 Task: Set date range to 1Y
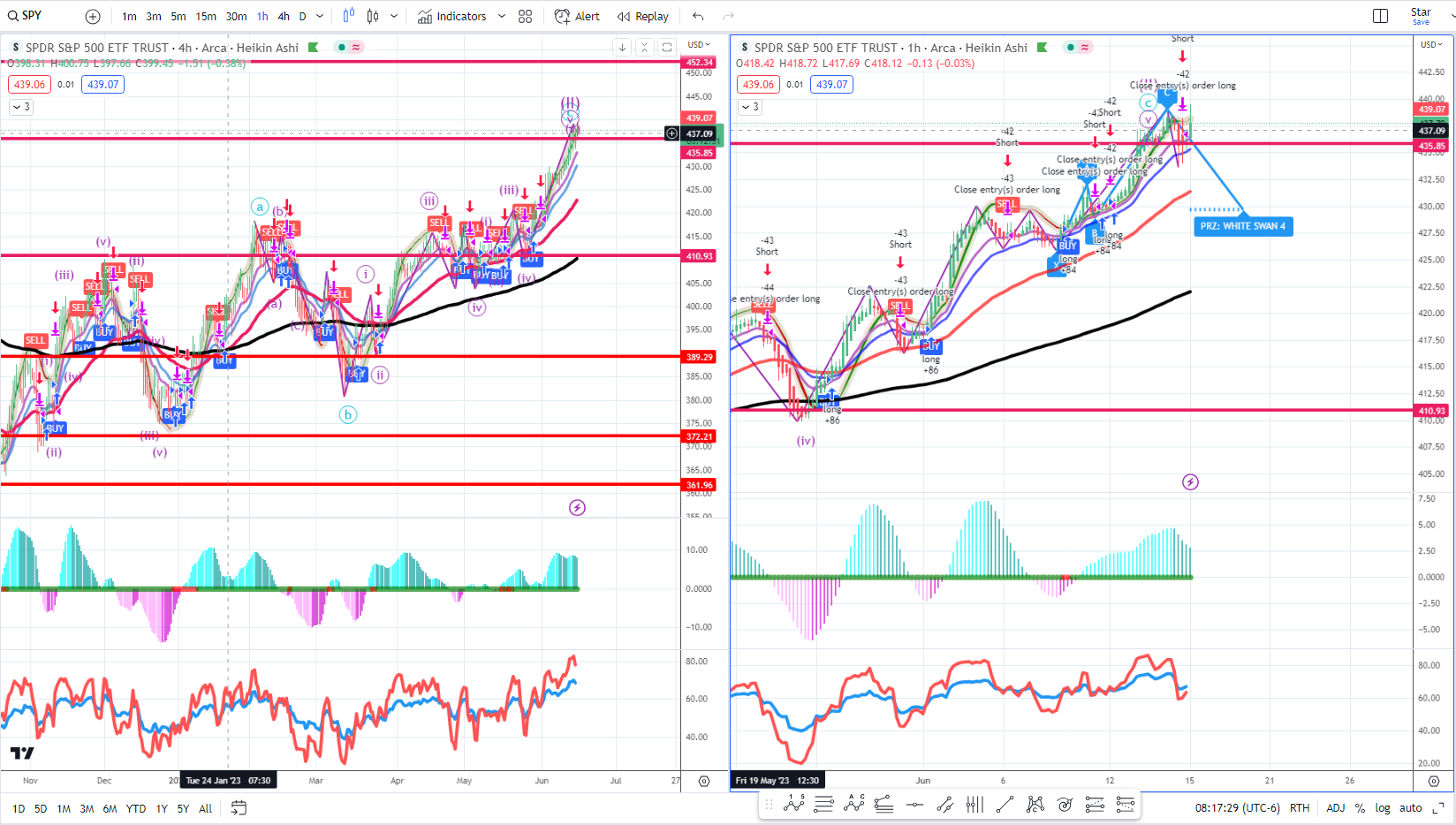click(x=162, y=808)
